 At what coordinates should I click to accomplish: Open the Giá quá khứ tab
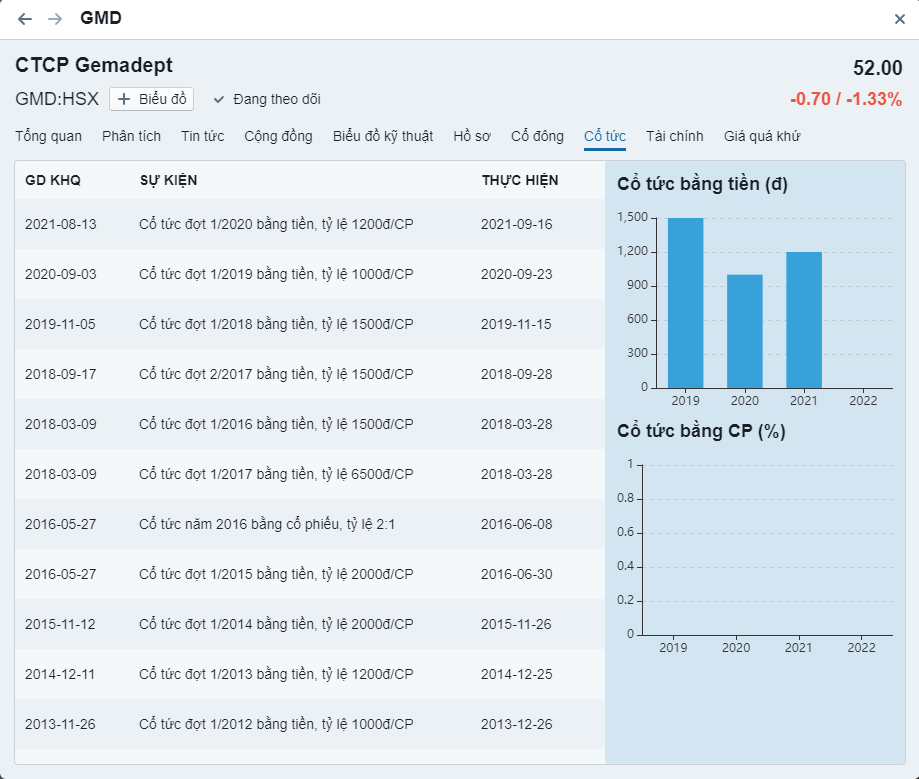tap(762, 136)
